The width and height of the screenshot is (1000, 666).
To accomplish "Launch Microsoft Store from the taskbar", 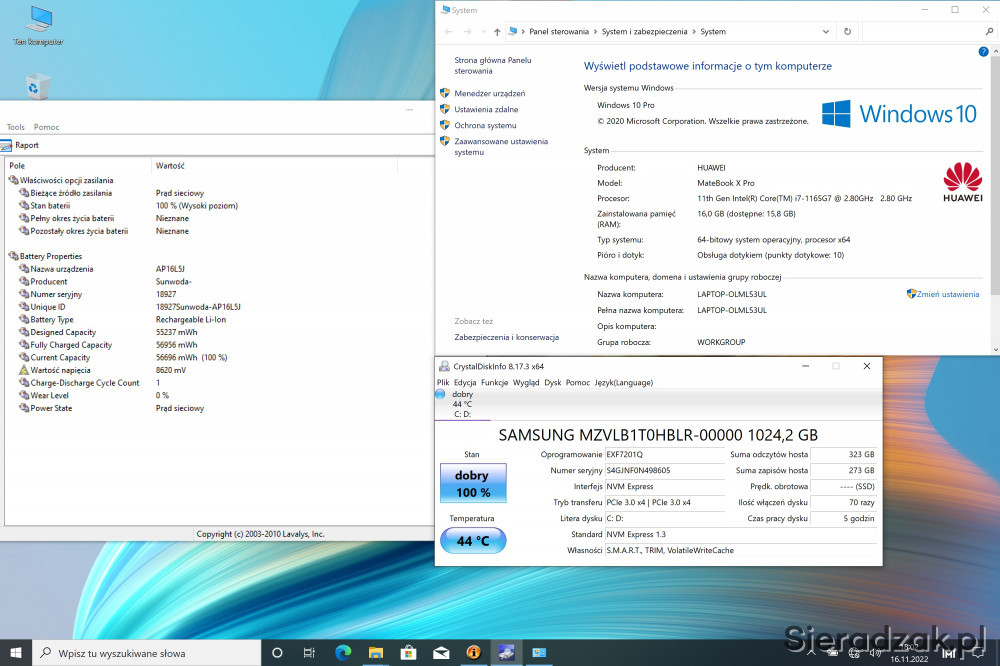I will tap(408, 653).
